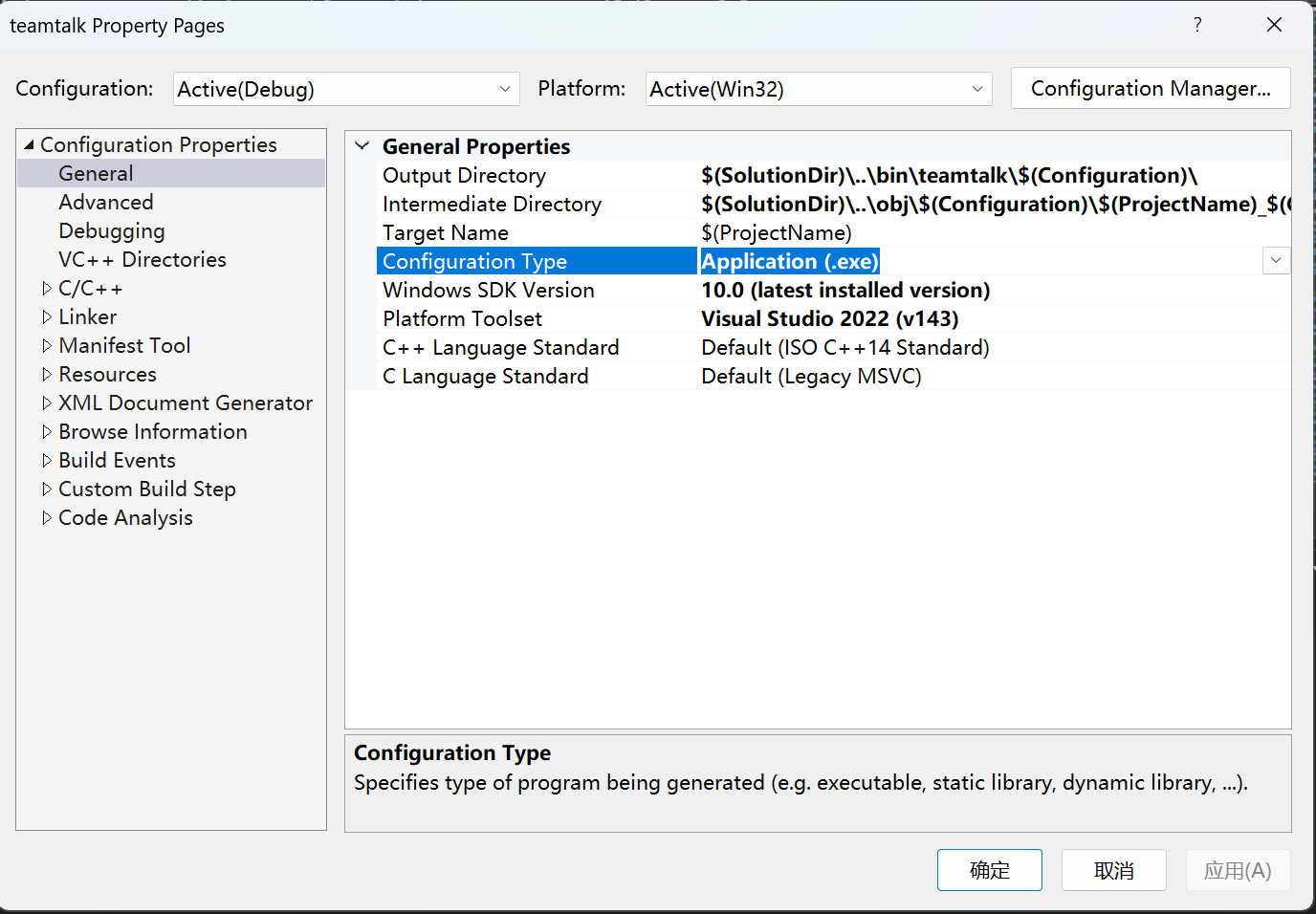Cancel with the 取消 button
Screen dimensions: 1316x914
click(1114, 870)
